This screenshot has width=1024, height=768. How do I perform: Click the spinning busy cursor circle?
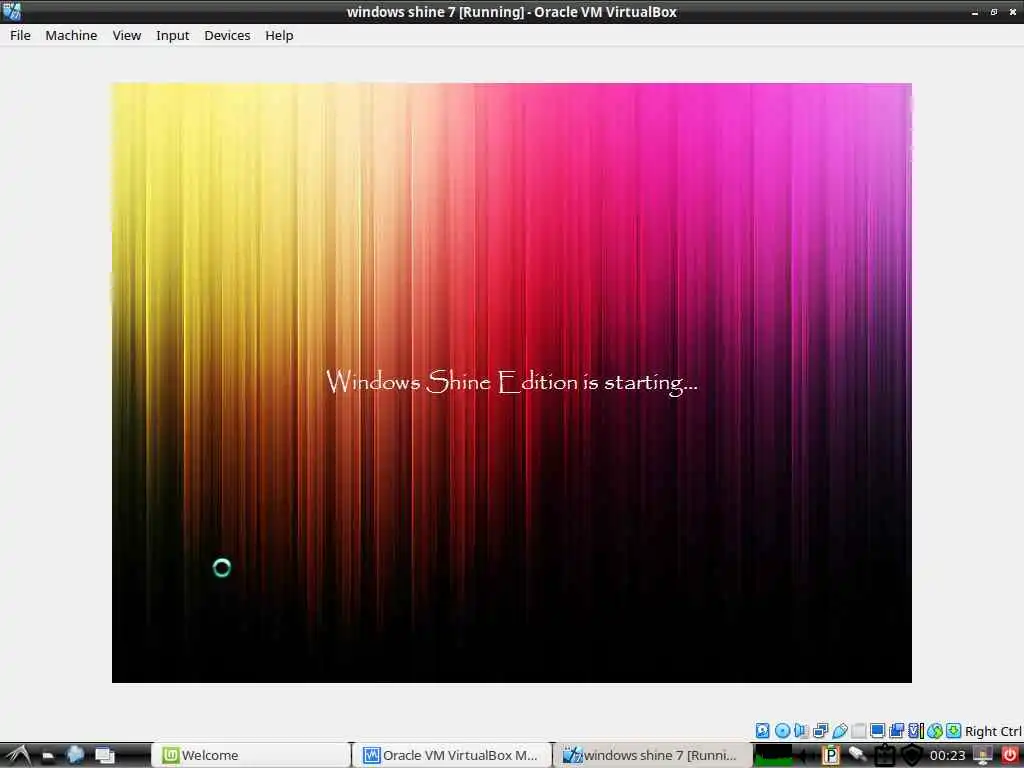(x=222, y=568)
